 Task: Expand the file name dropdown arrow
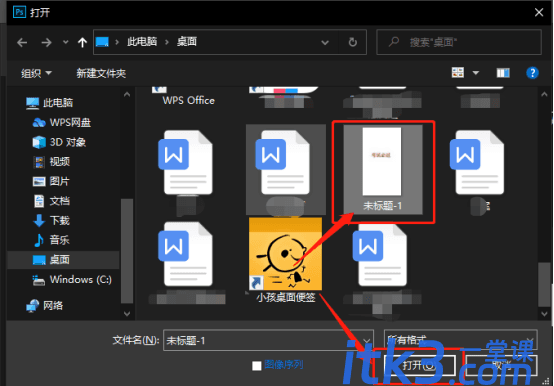click(366, 340)
